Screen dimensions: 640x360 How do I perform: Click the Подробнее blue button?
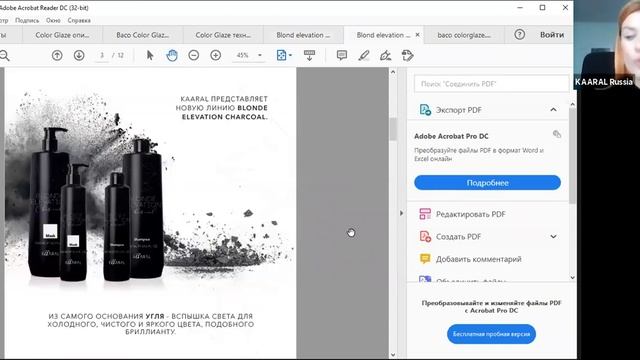487,182
